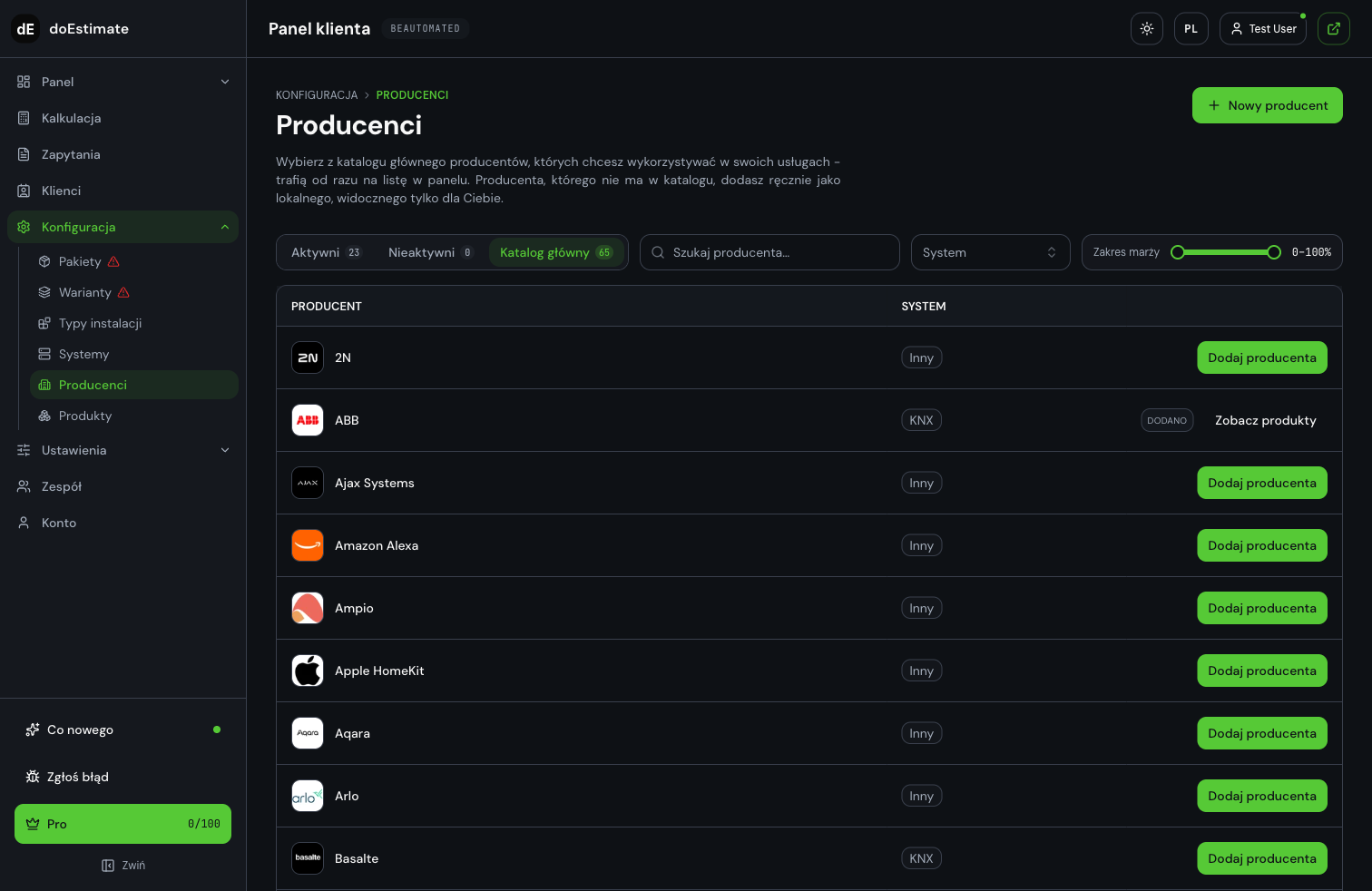Click the Zwiń collapse sidebar icon

tap(108, 866)
